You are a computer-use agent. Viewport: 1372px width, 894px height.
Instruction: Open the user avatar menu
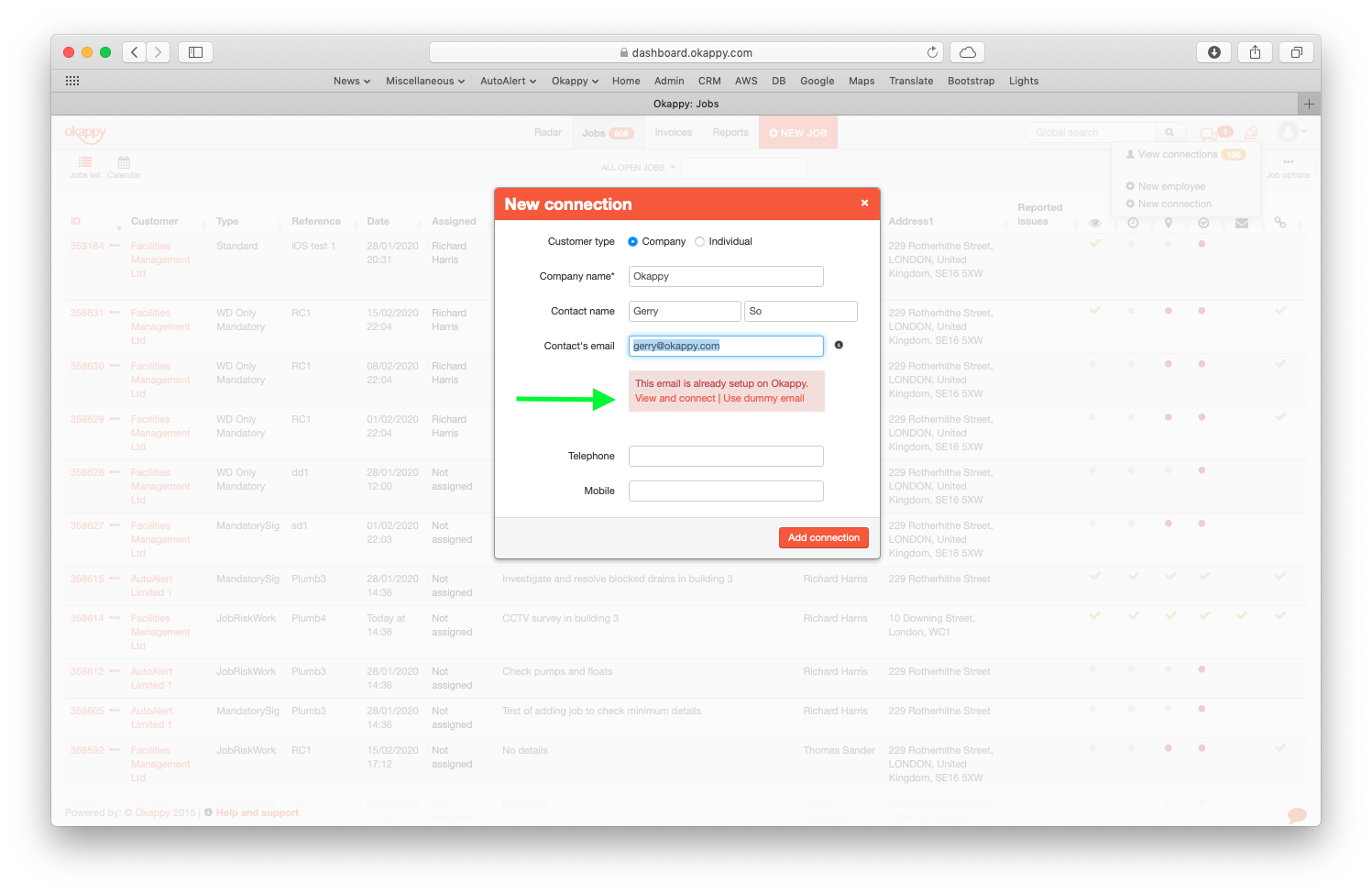coord(1289,132)
